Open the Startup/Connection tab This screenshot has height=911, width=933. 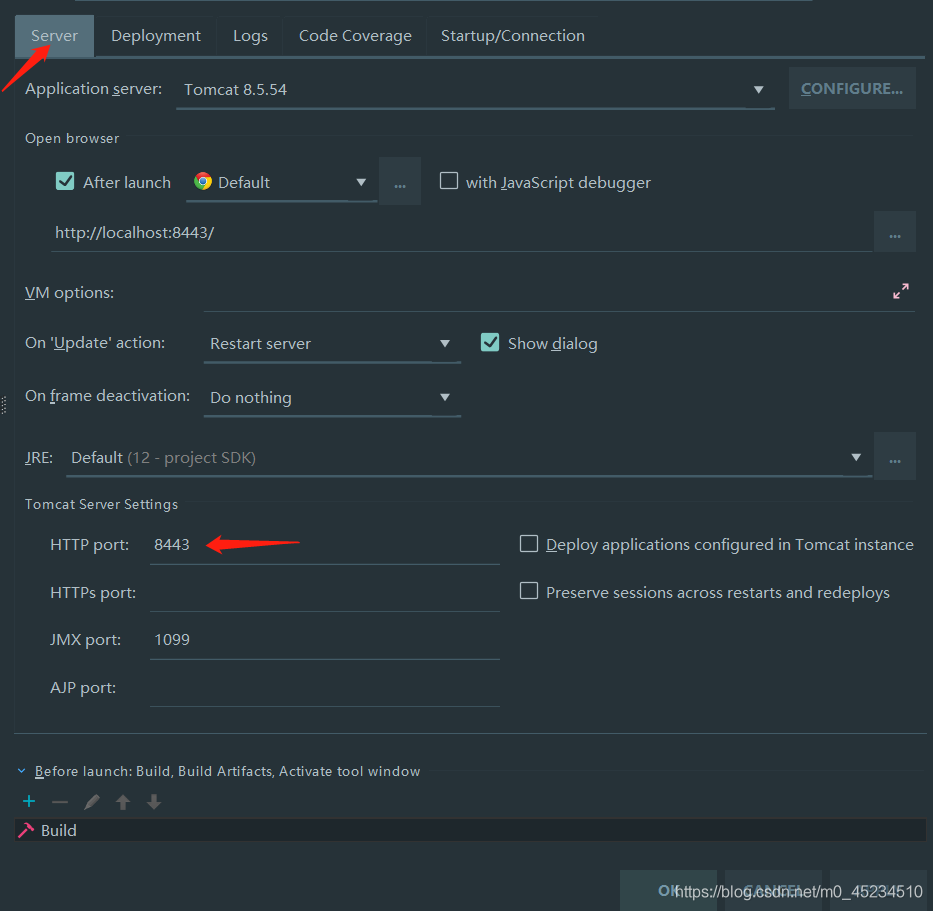(512, 36)
